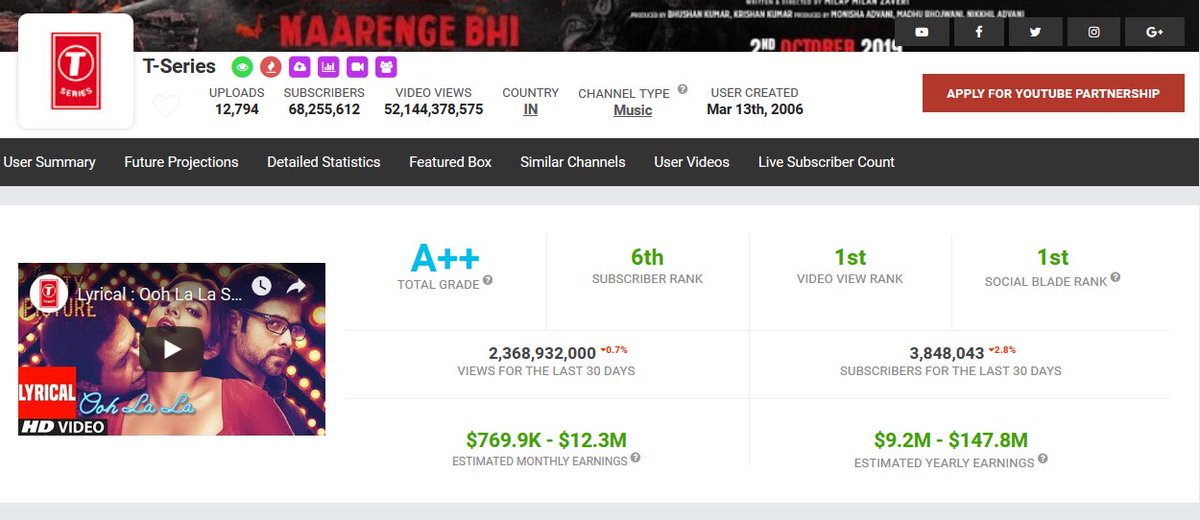Click the user created date Mar 13th, 2006

point(755,109)
